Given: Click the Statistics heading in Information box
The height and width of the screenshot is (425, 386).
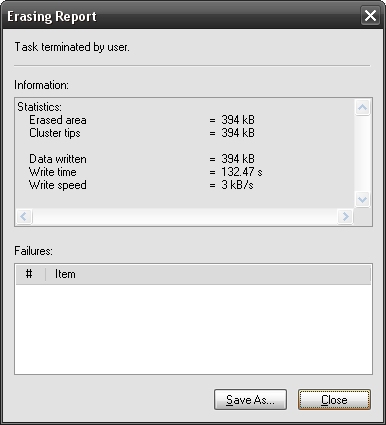Looking at the screenshot, I should (x=39, y=107).
